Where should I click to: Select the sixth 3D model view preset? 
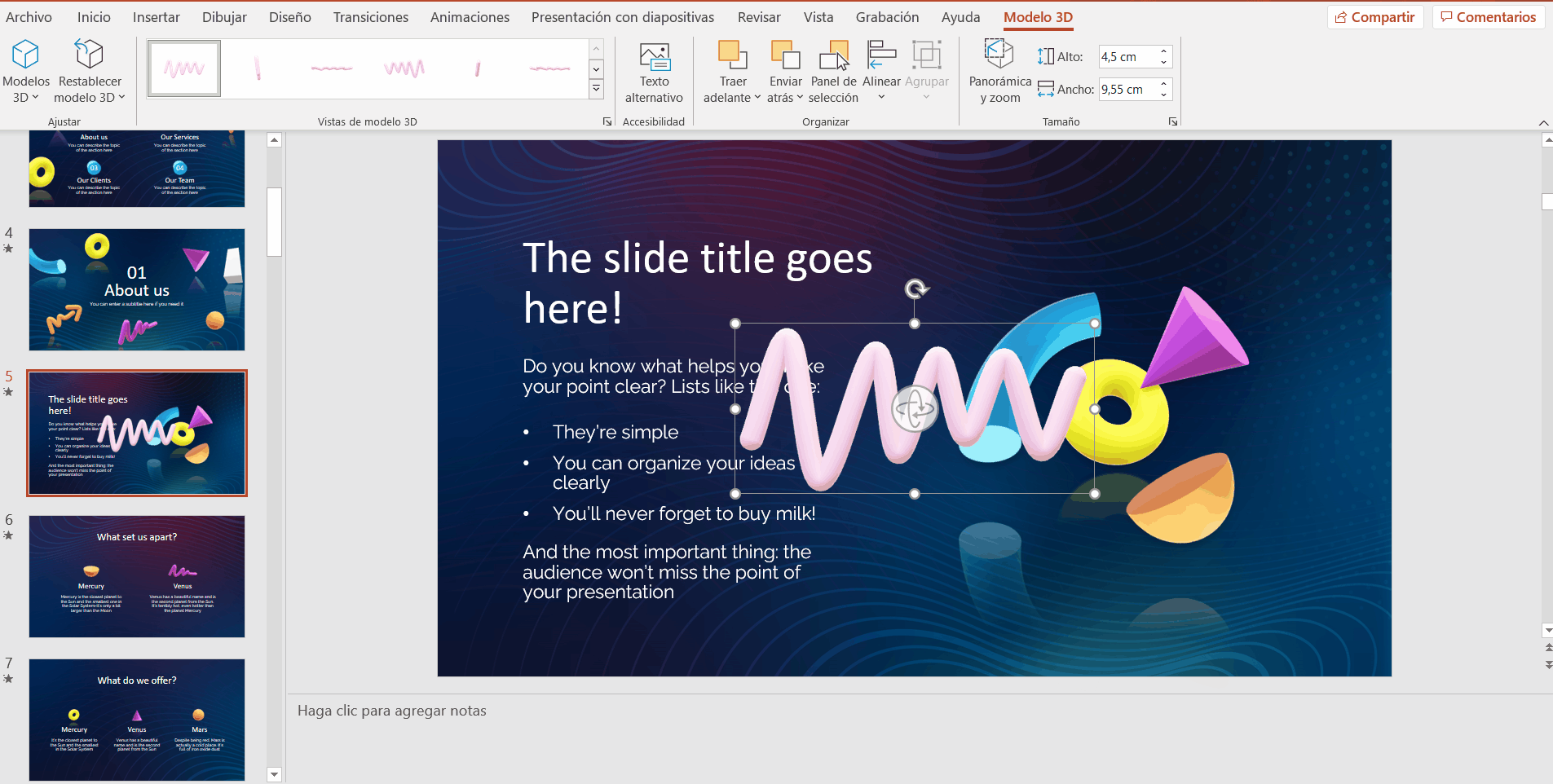pyautogui.click(x=550, y=68)
